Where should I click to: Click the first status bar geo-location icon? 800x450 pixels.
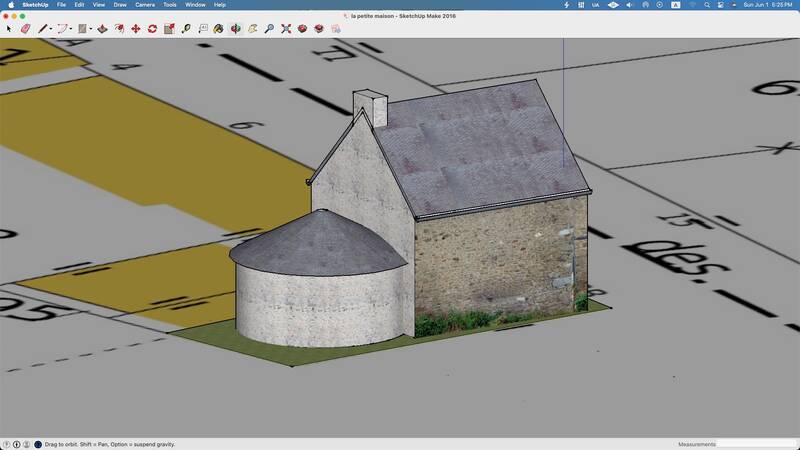coord(7,444)
